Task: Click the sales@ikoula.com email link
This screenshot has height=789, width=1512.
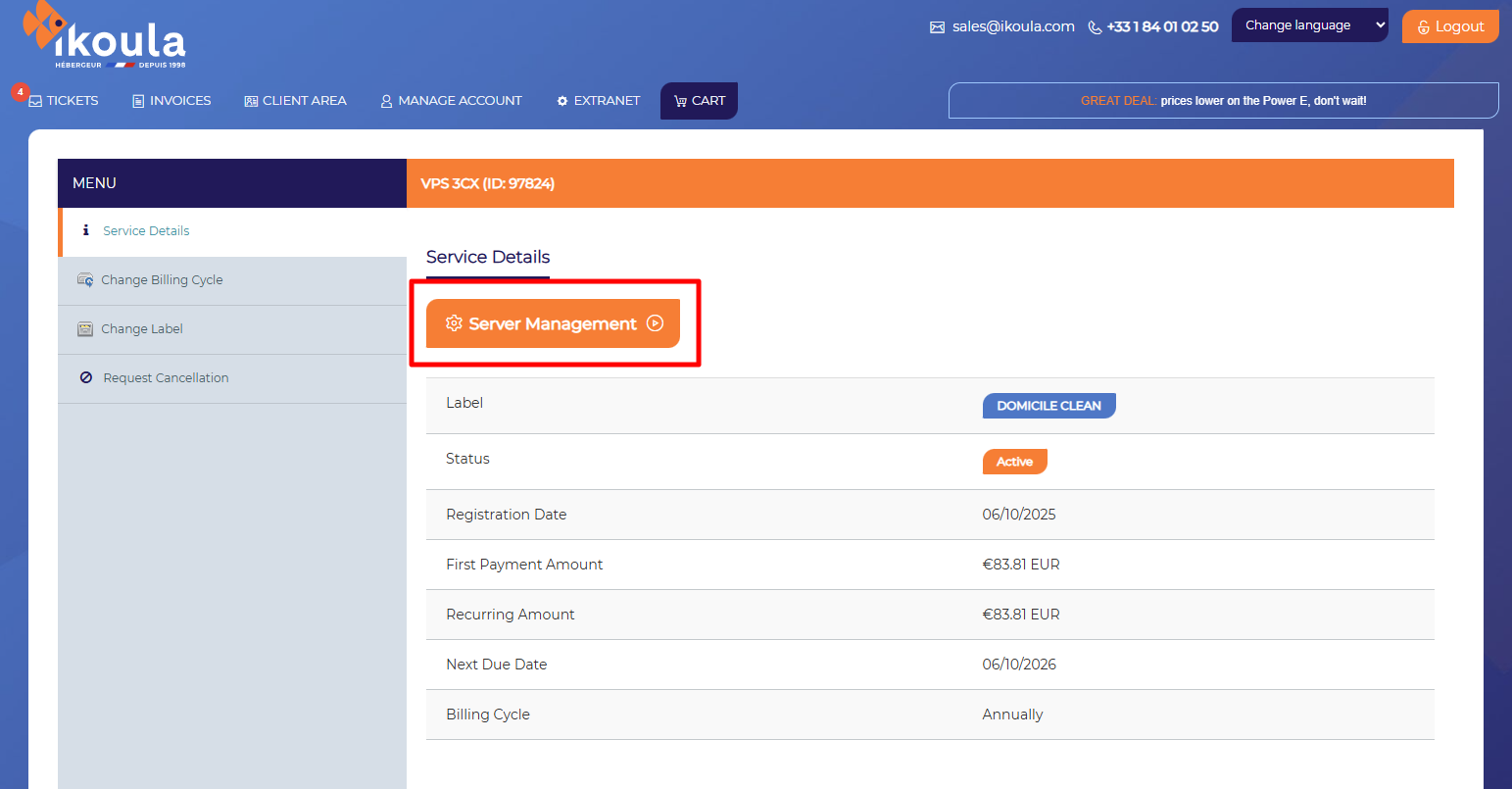Action: (x=1013, y=26)
